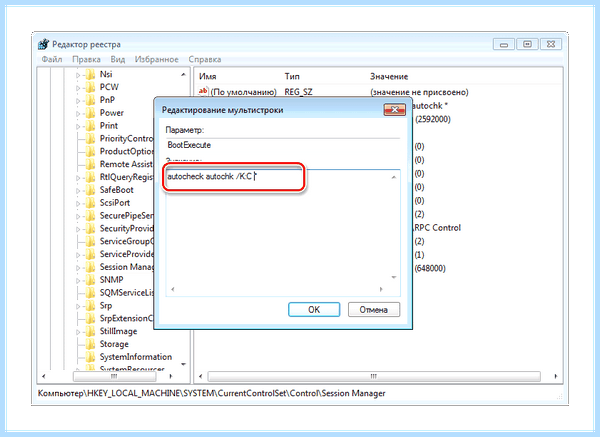
Task: Select the SQMServiceList tree item
Action: 126,293
